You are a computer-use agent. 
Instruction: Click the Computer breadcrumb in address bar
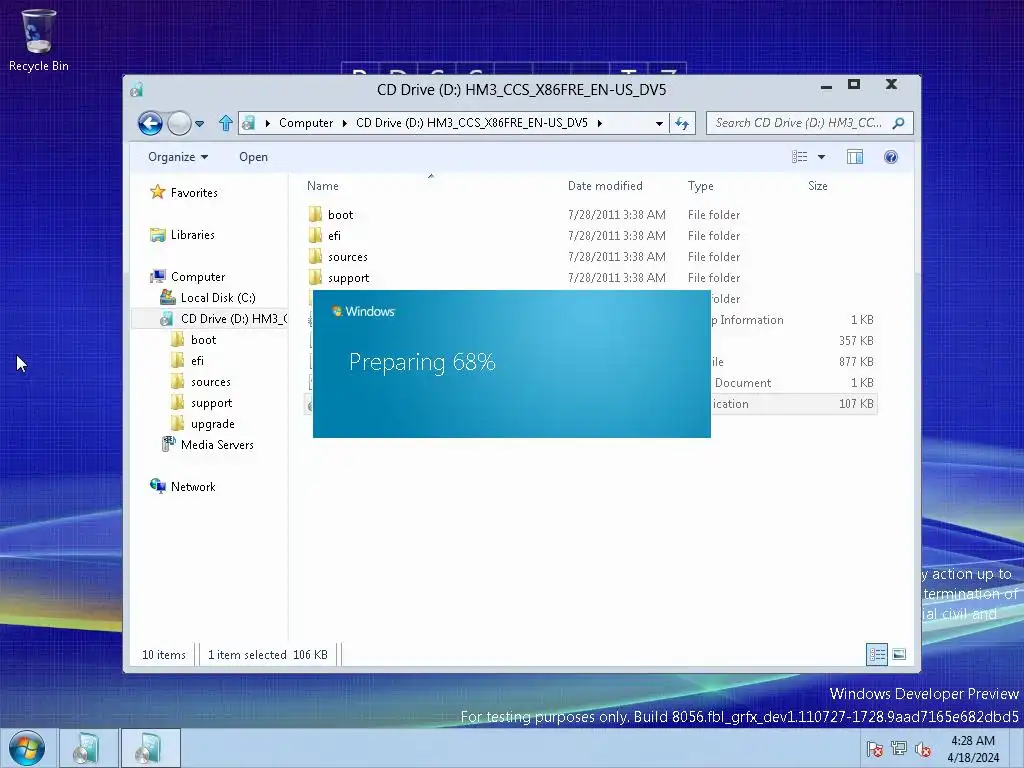(306, 123)
